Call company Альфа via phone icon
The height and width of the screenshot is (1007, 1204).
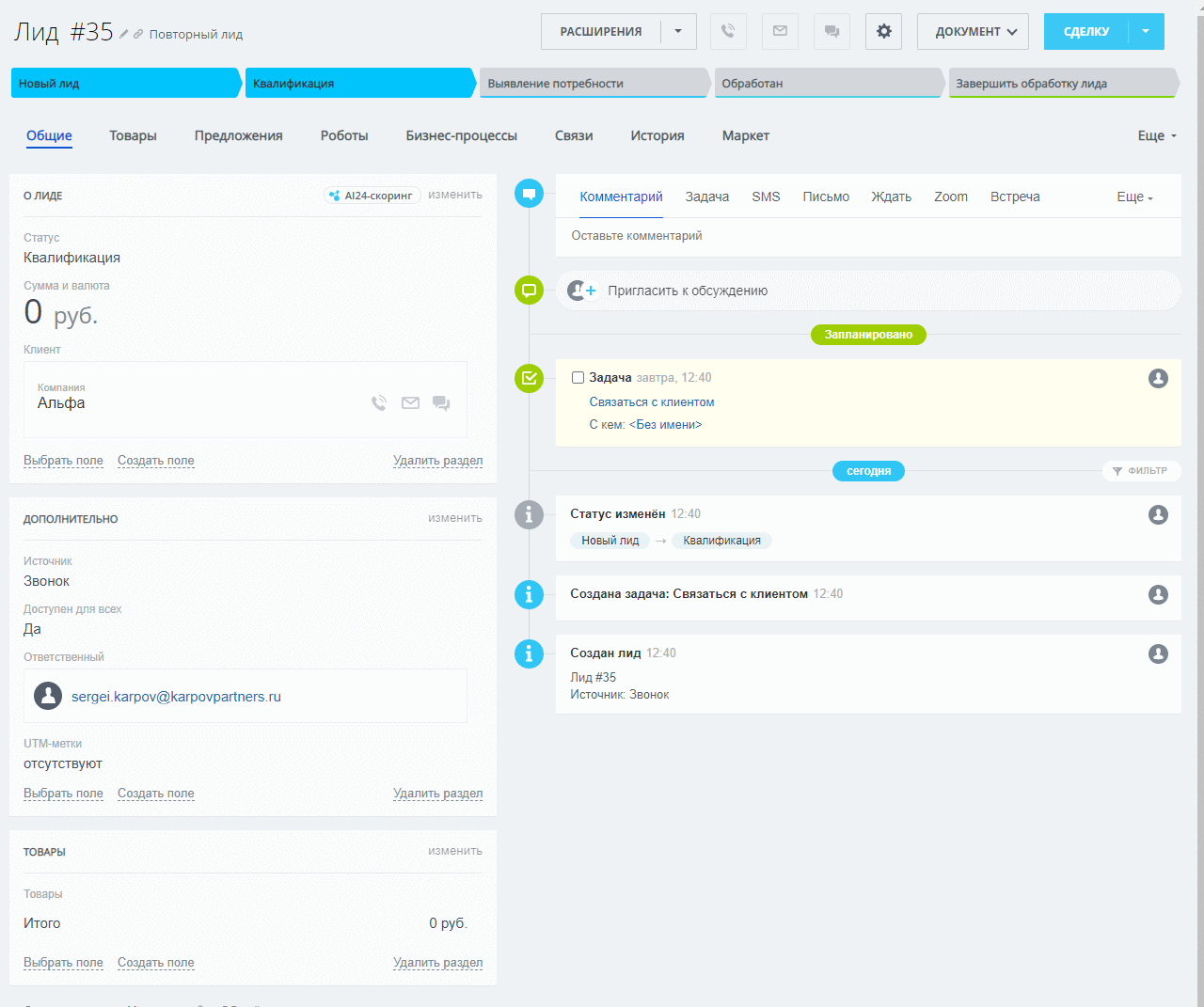coord(379,403)
